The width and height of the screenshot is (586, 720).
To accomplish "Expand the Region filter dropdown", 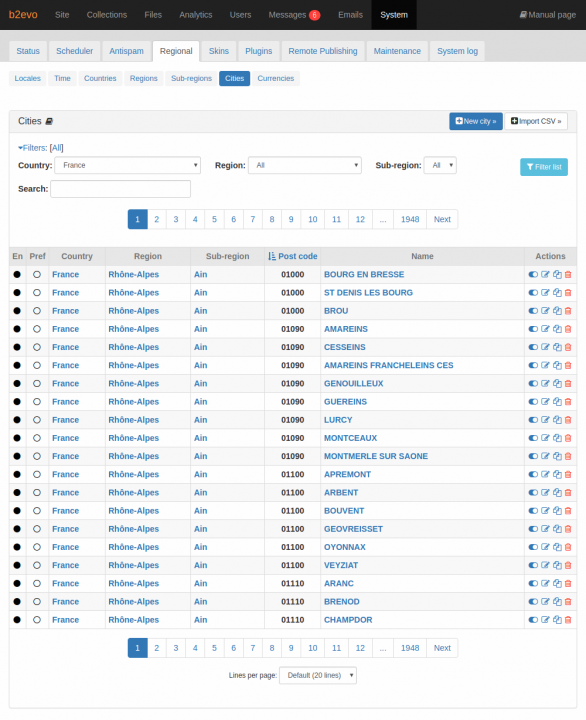I will click(305, 165).
